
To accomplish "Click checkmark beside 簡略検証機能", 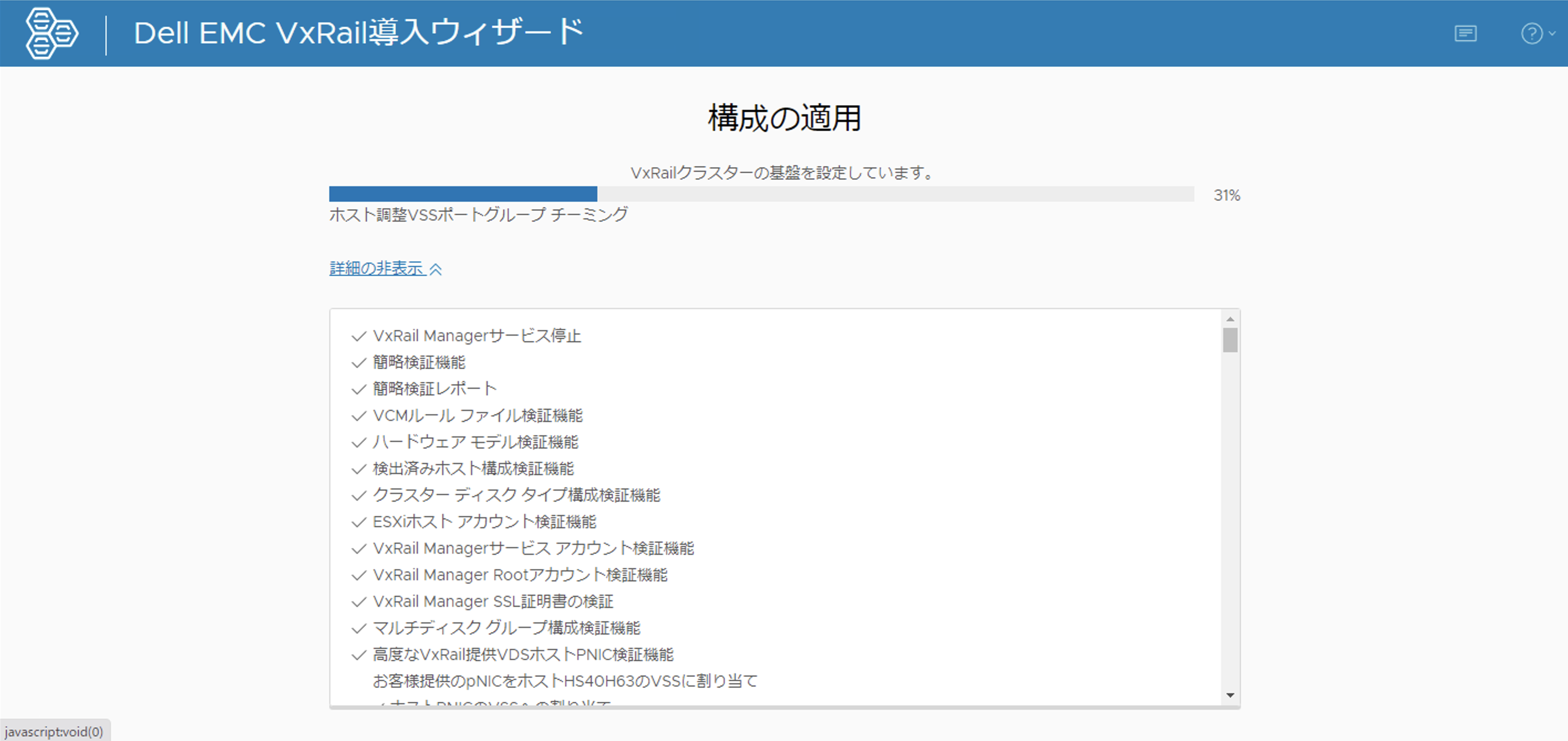I will [x=358, y=363].
